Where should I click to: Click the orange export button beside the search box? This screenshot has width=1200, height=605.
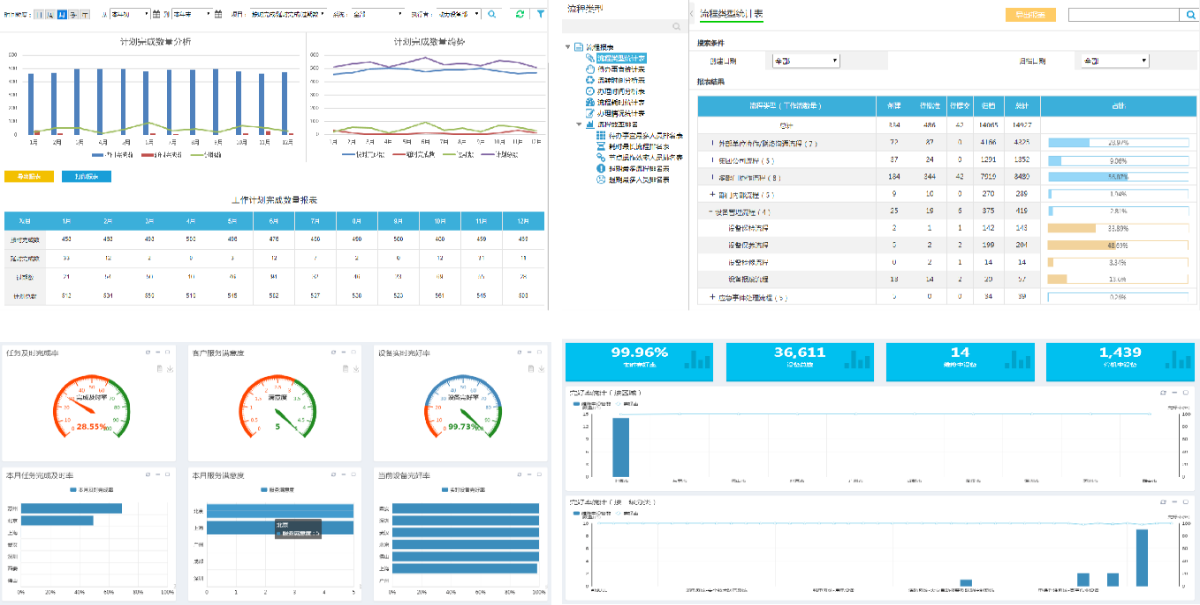[x=1029, y=15]
